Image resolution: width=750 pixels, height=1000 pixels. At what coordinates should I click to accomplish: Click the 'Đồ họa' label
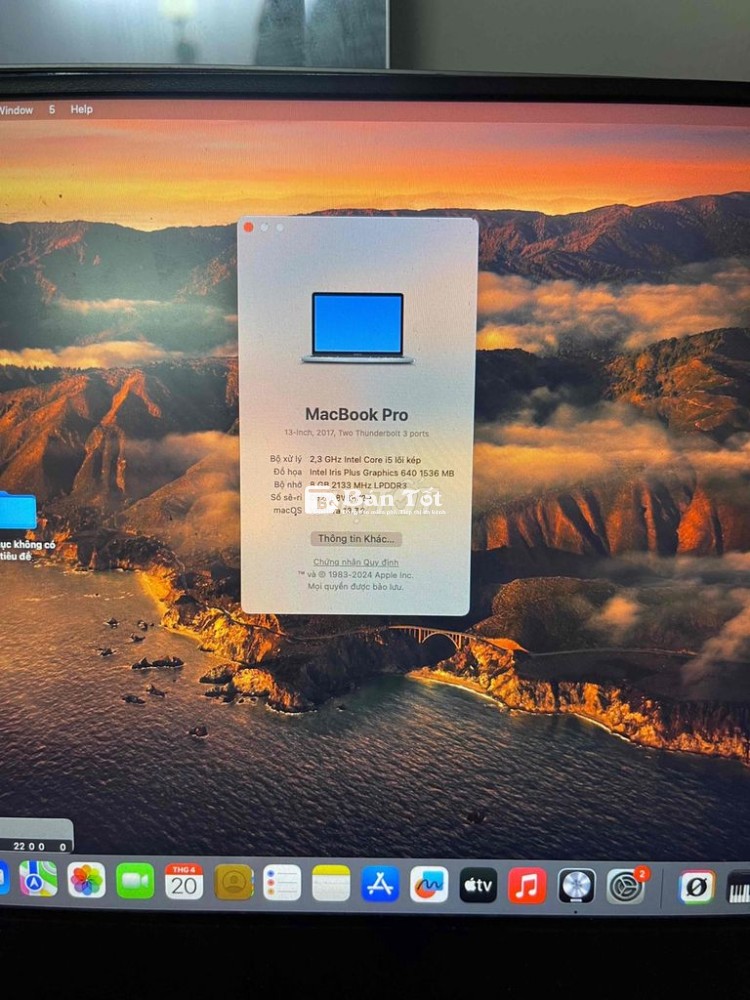(288, 472)
